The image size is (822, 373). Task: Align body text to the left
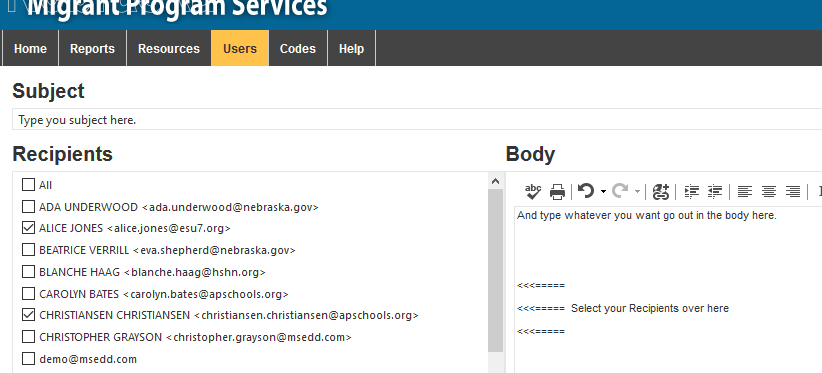click(744, 192)
